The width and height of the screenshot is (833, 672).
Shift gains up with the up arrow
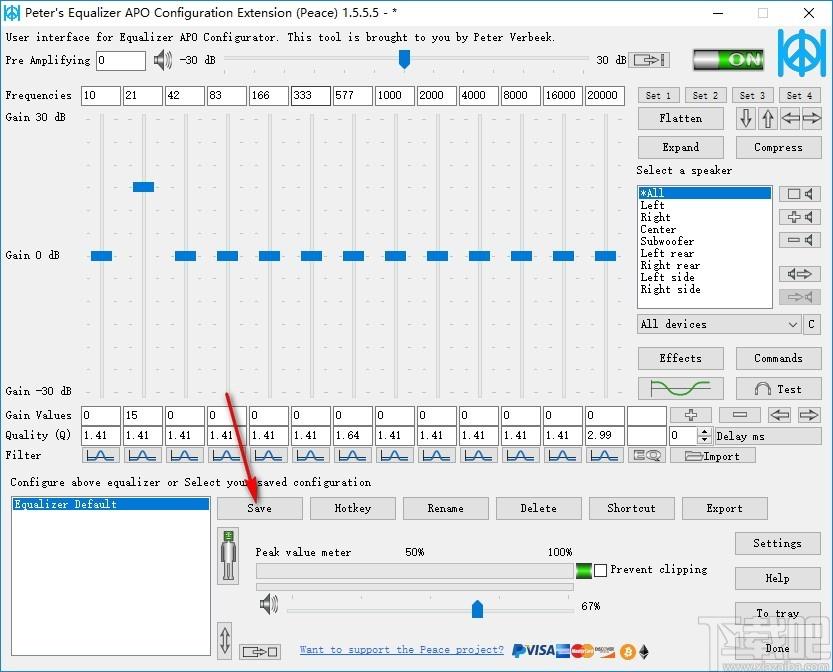click(x=768, y=118)
